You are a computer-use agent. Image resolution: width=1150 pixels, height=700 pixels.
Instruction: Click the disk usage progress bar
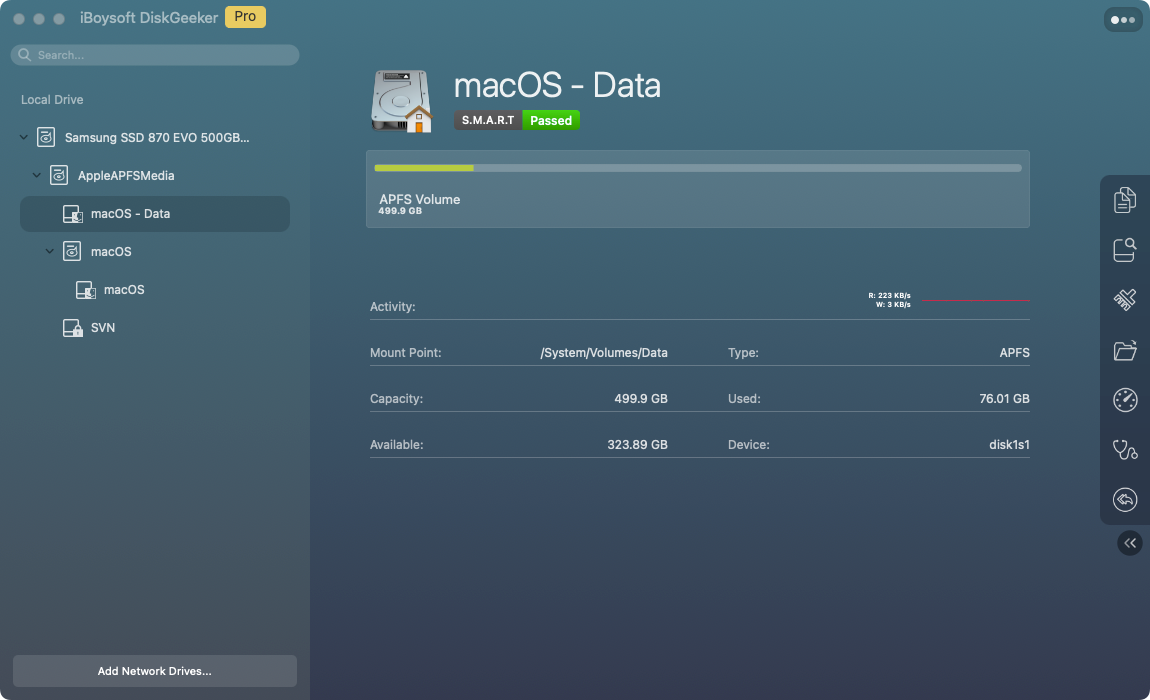point(697,168)
